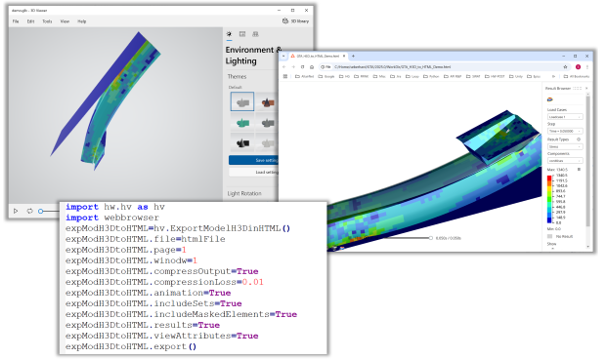Open the Step time dropdown
Screen dimensions: 598x360
click(565, 131)
